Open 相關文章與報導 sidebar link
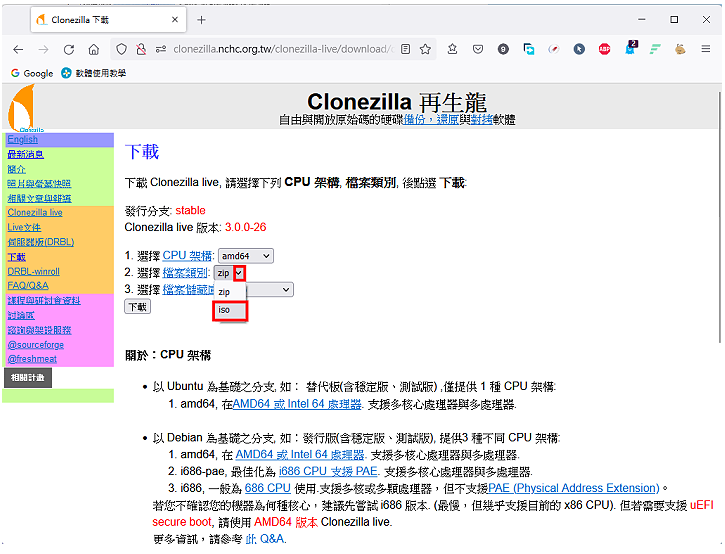 pyautogui.click(x=39, y=198)
